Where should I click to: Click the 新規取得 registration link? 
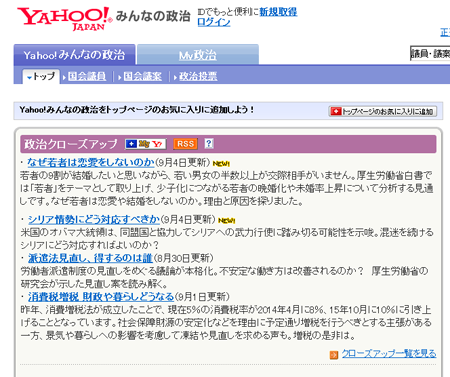tap(278, 12)
